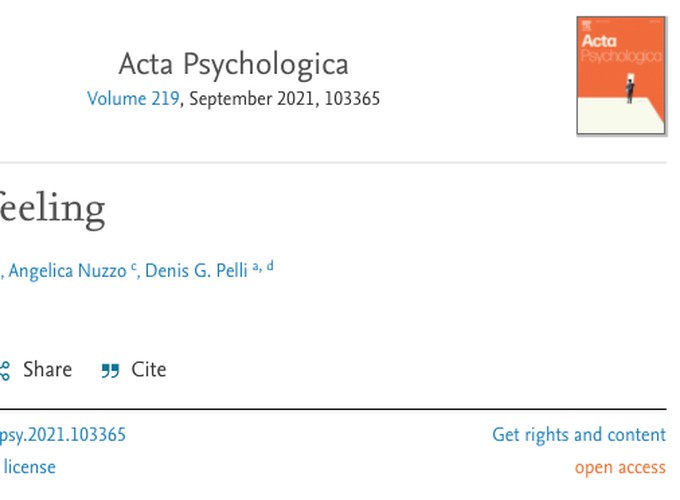Click the Cite quotation marks icon
Screen dimensions: 680x500
point(110,371)
